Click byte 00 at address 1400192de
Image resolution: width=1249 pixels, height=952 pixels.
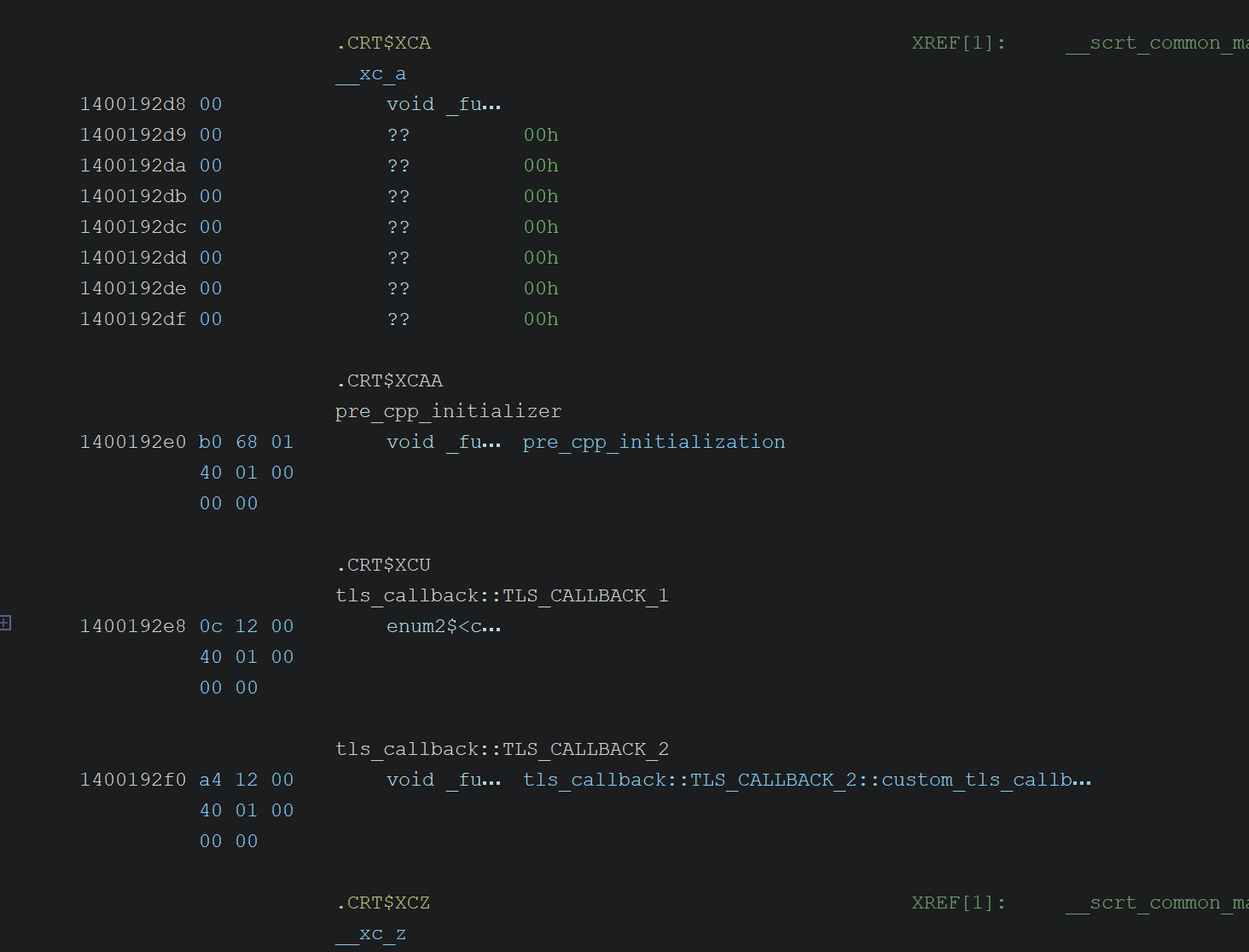click(x=211, y=288)
